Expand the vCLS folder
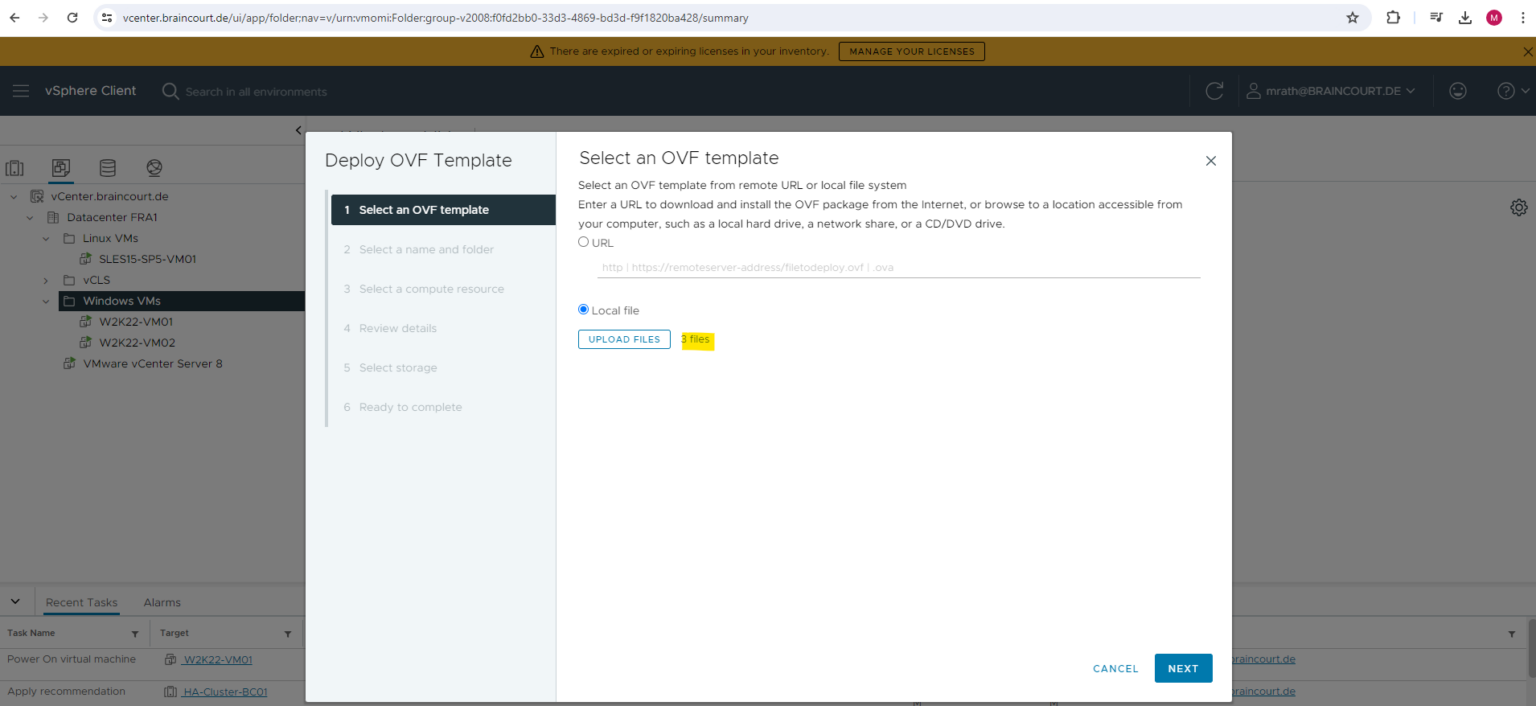Screen dimensions: 1536x706 click(x=45, y=279)
